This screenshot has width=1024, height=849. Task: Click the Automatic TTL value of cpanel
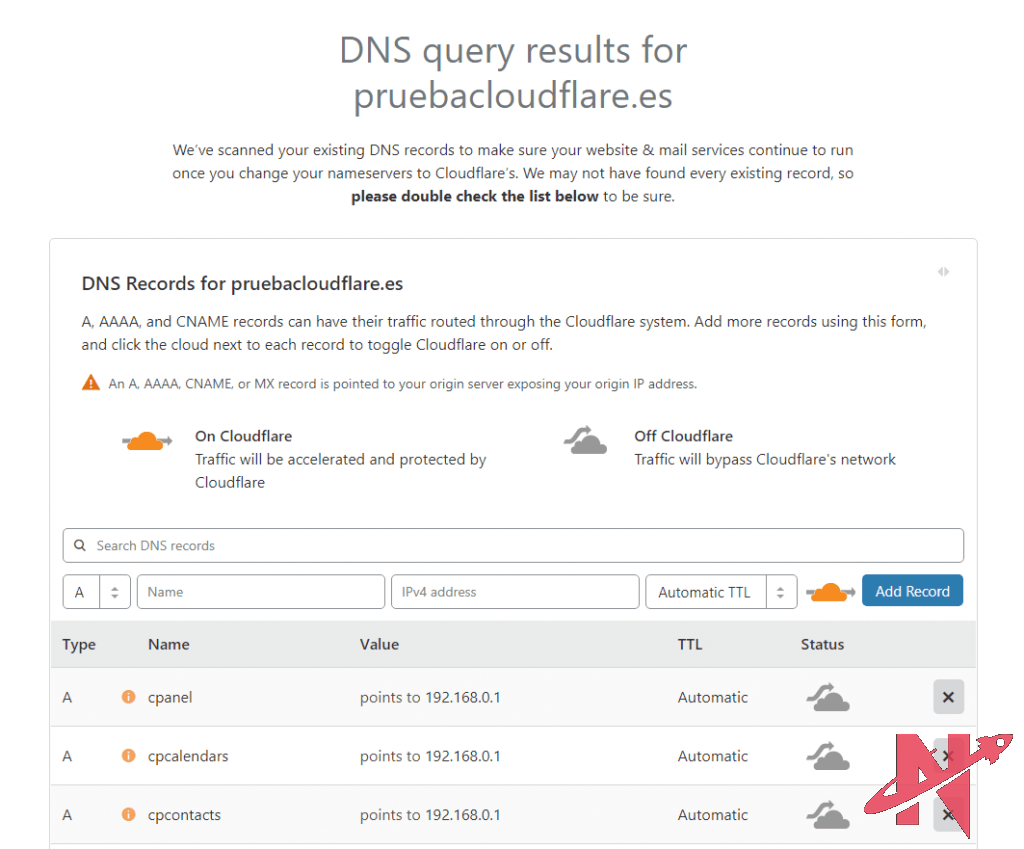pyautogui.click(x=712, y=697)
